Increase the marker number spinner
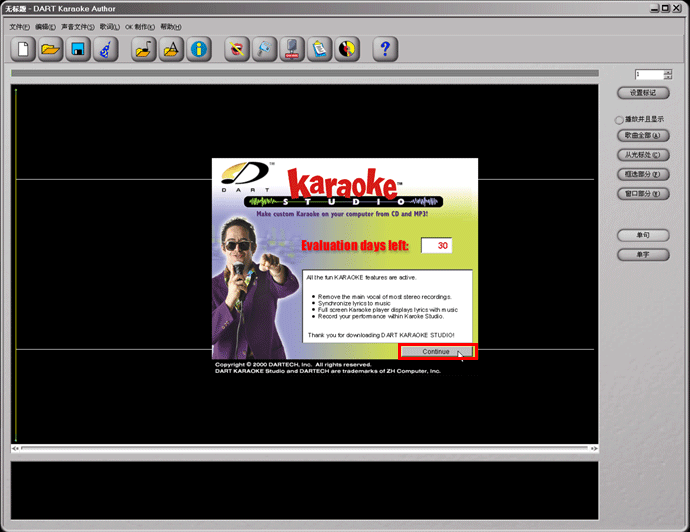Screen dimensions: 690x532 [x=668, y=72]
